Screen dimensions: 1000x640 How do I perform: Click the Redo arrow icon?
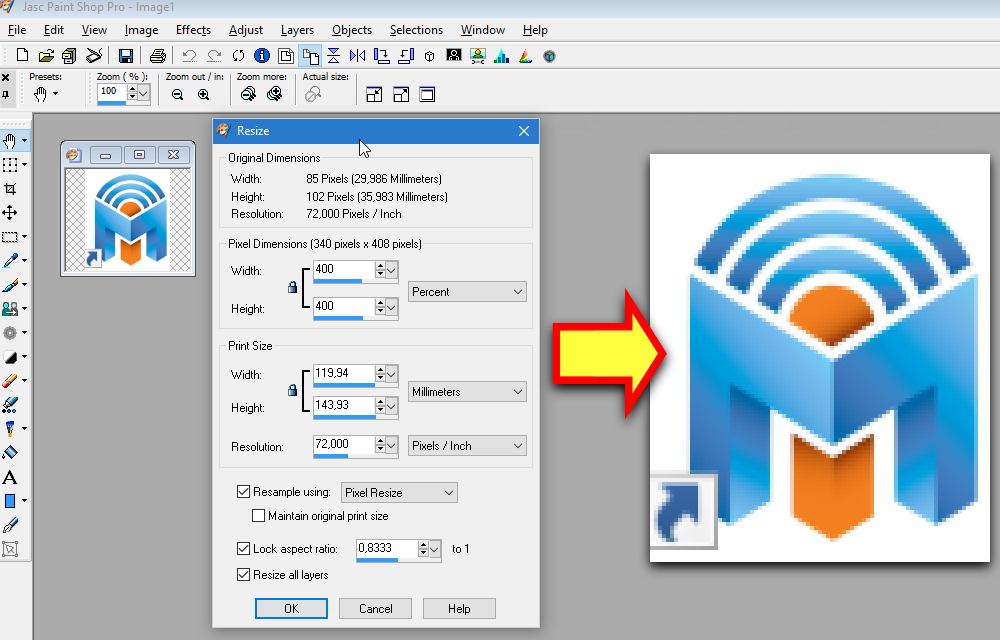point(214,55)
